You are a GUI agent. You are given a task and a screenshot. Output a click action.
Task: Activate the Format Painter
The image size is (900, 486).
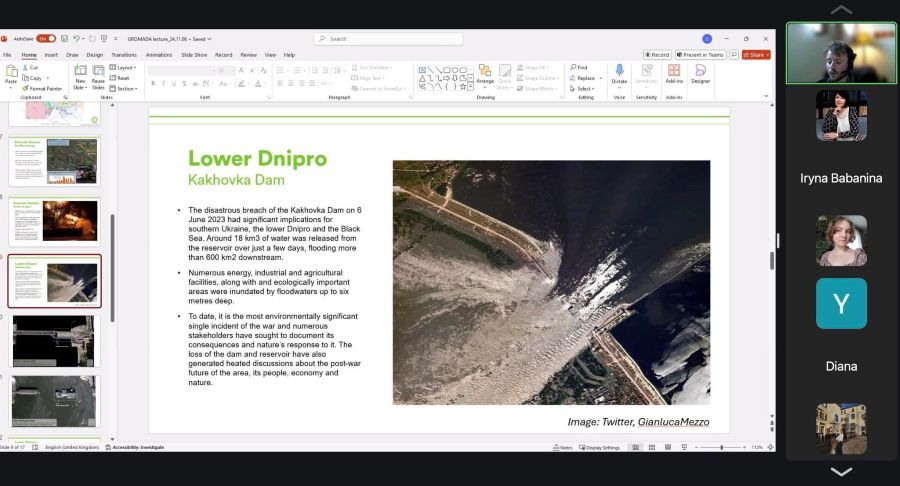click(42, 88)
